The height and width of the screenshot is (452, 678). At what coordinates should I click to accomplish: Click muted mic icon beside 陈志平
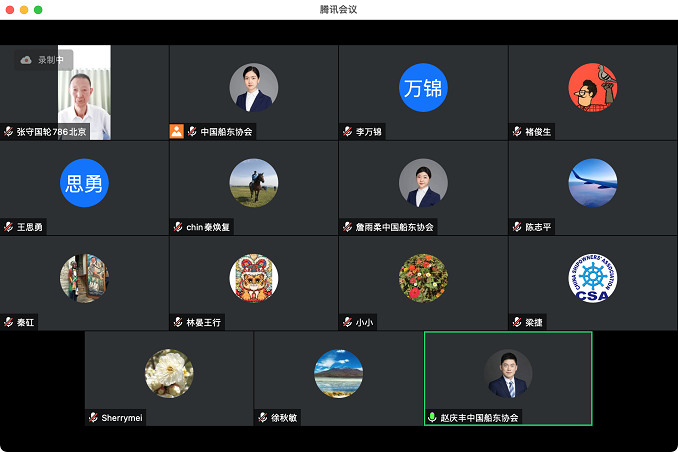point(517,227)
